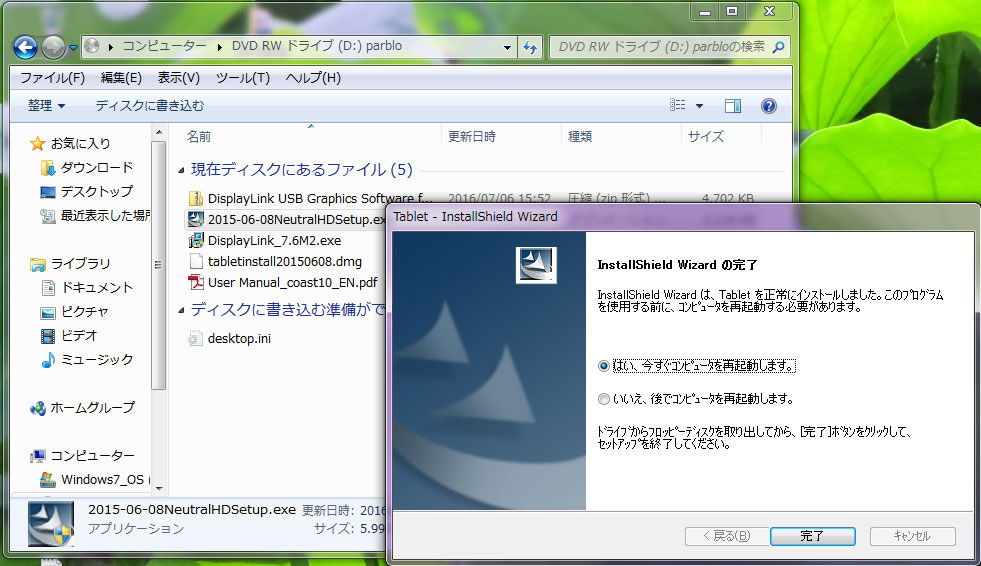
Task: Collapse the 現在ディスクにあるファイル (5) group
Action: click(x=181, y=170)
